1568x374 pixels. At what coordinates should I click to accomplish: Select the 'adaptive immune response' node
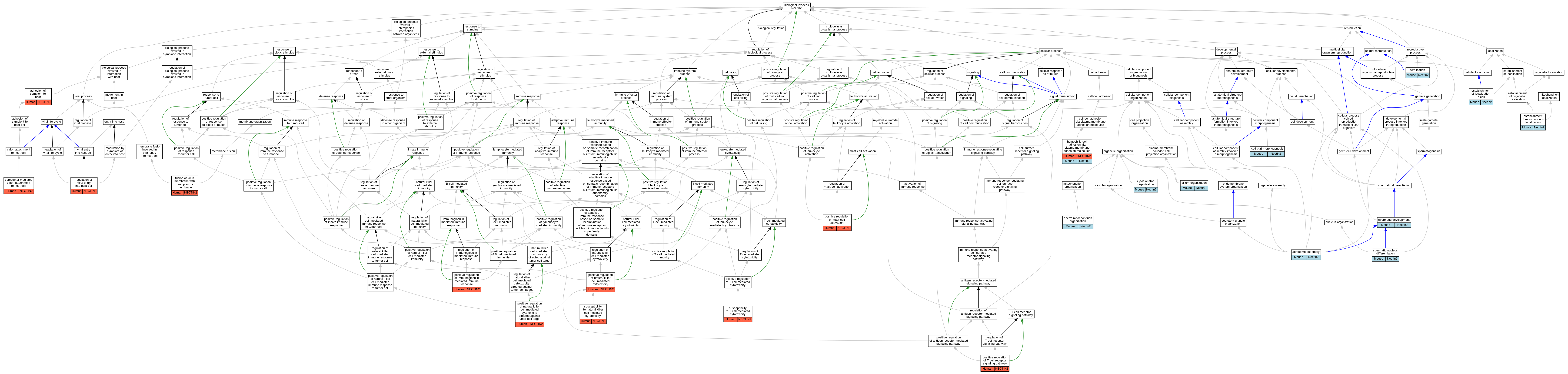563,122
